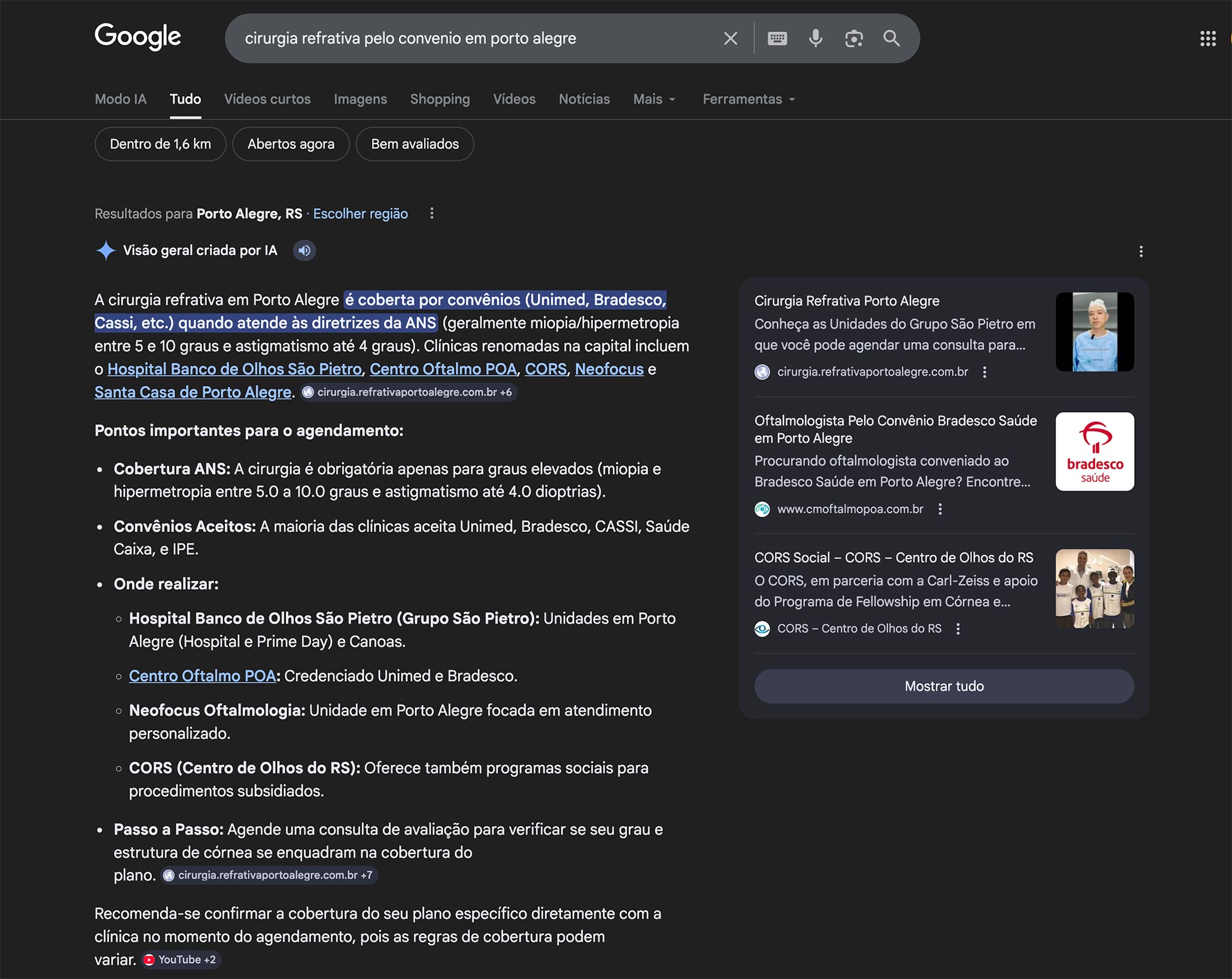Click the magnifier search button

(x=891, y=39)
